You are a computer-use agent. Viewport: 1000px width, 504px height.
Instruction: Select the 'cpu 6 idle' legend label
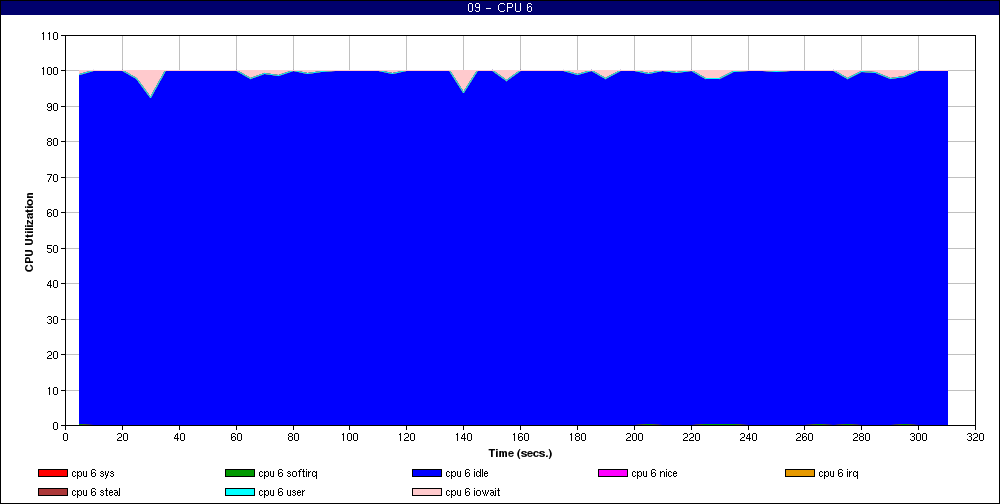point(467,473)
